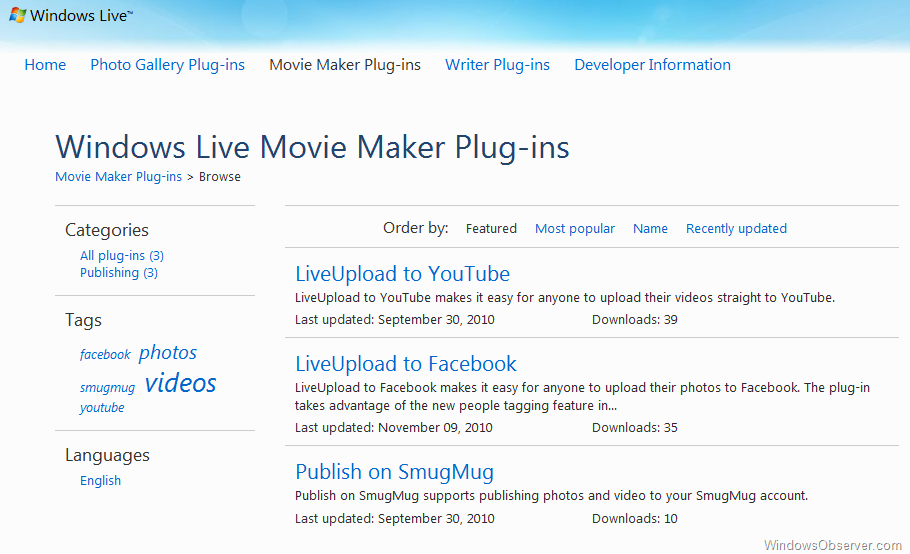Click the smugmug tag

tap(107, 388)
